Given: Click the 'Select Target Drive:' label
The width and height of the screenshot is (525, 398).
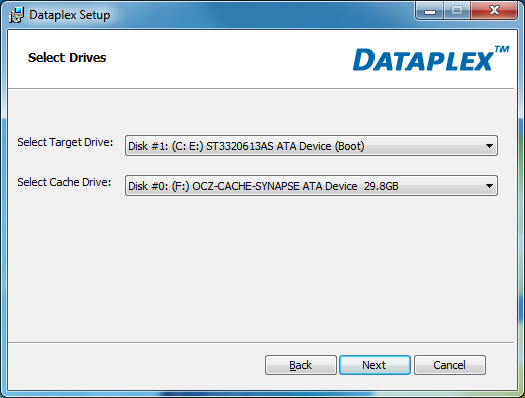Looking at the screenshot, I should pos(65,142).
